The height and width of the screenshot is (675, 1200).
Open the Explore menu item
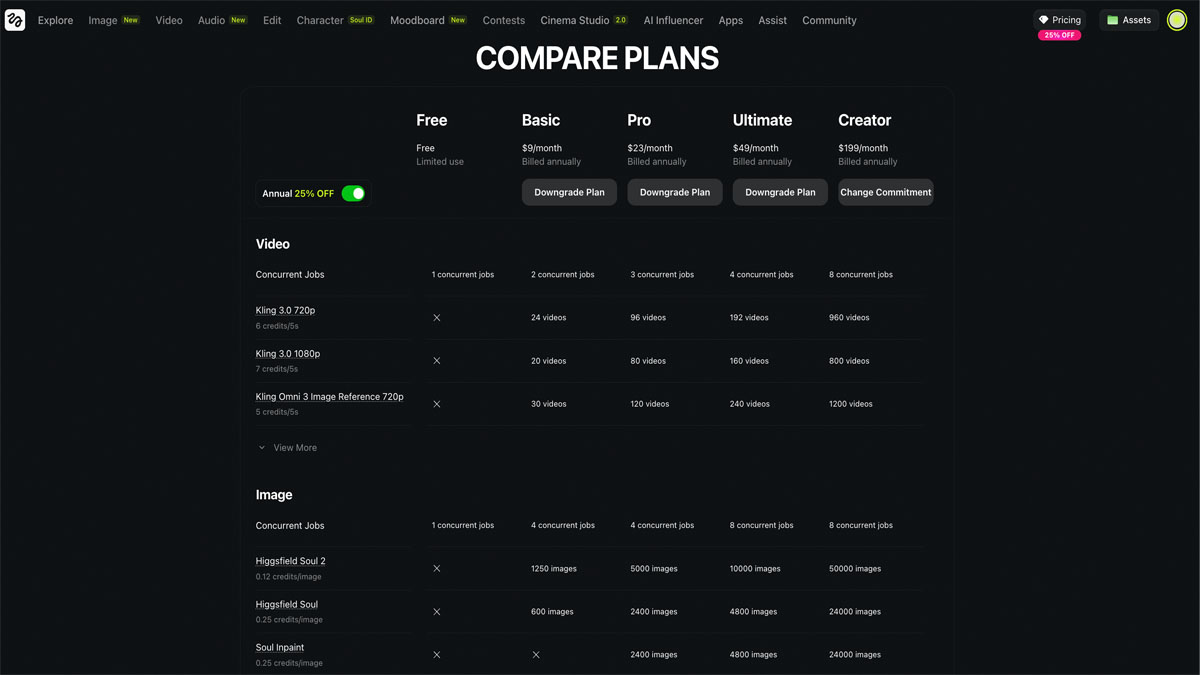click(55, 20)
